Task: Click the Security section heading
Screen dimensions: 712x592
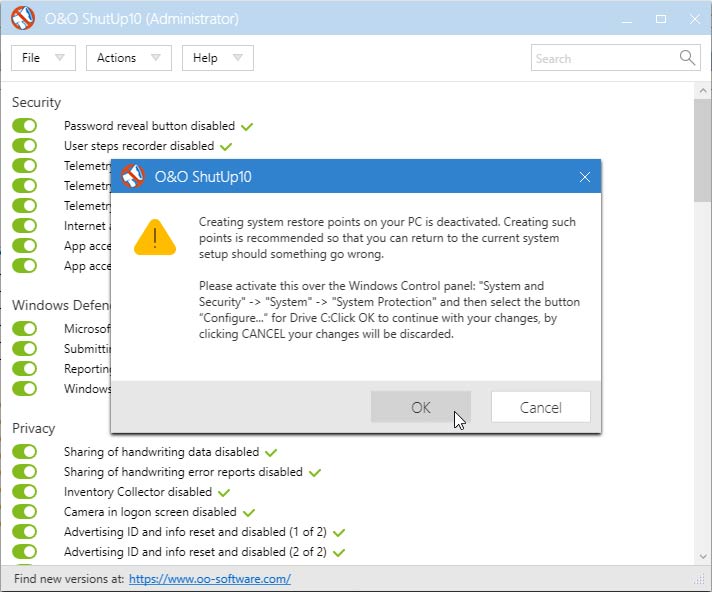Action: [x=36, y=102]
